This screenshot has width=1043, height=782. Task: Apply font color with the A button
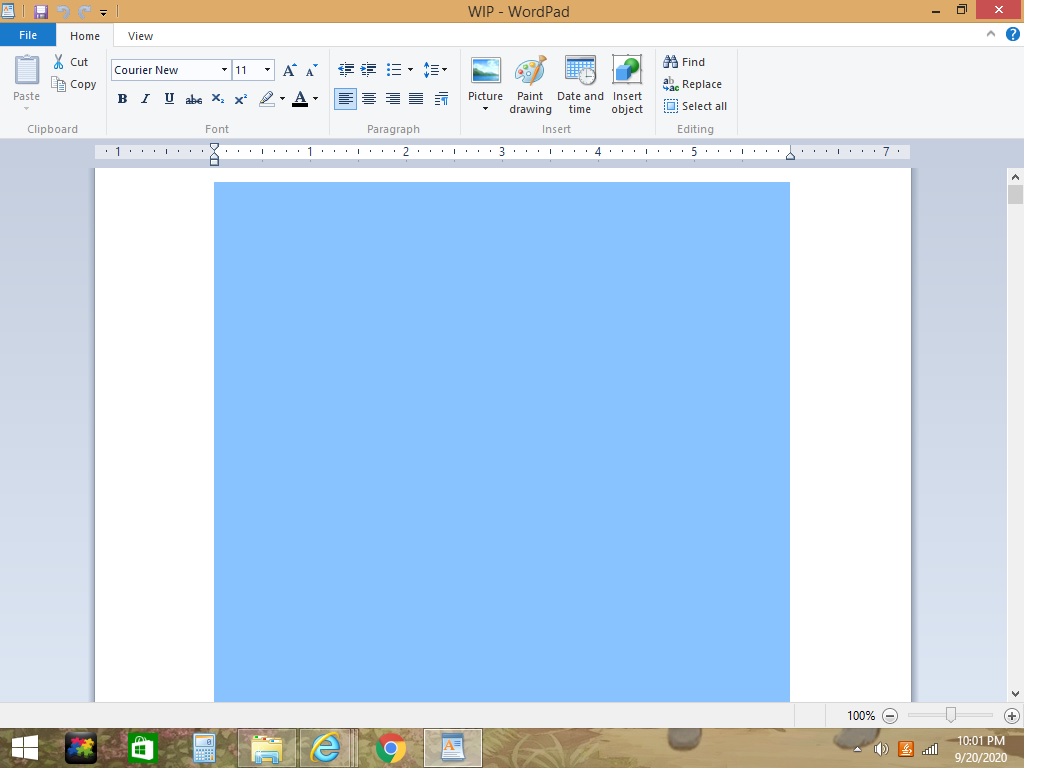pyautogui.click(x=300, y=100)
